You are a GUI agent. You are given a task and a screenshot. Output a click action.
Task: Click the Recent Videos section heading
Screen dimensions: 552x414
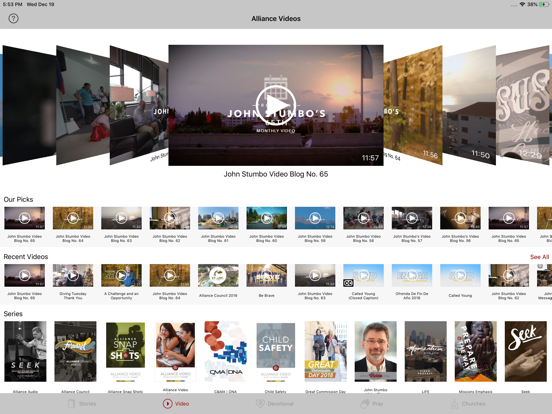26,257
